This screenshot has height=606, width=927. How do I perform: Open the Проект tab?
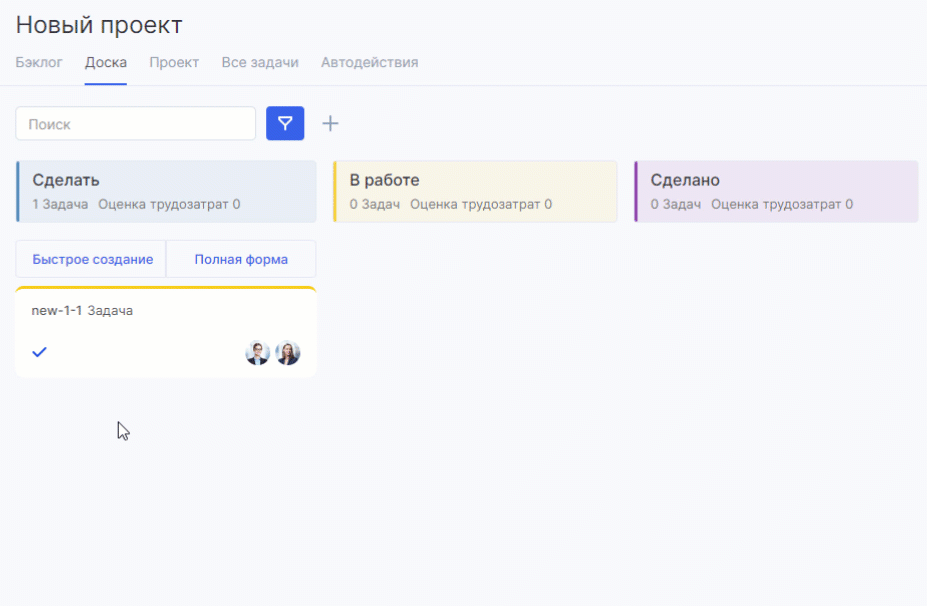pyautogui.click(x=174, y=62)
